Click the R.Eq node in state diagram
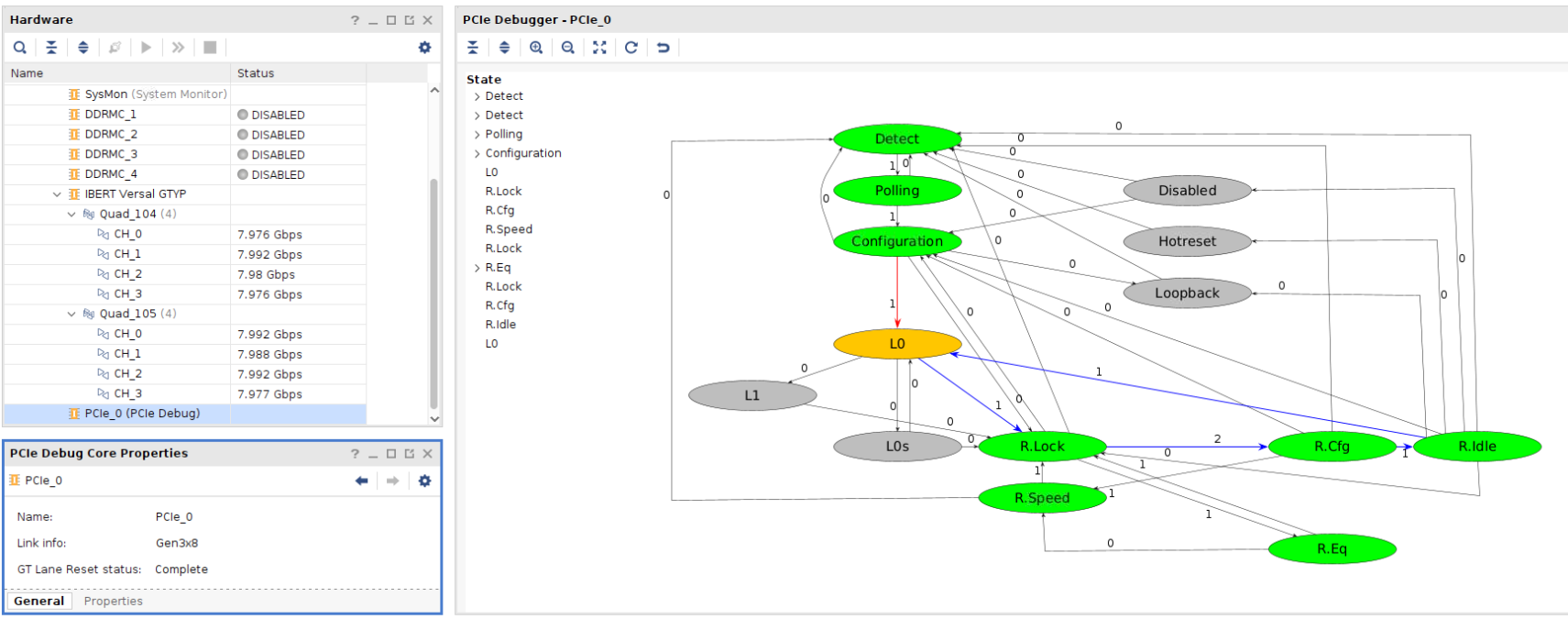The image size is (1568, 619). pos(1332,549)
